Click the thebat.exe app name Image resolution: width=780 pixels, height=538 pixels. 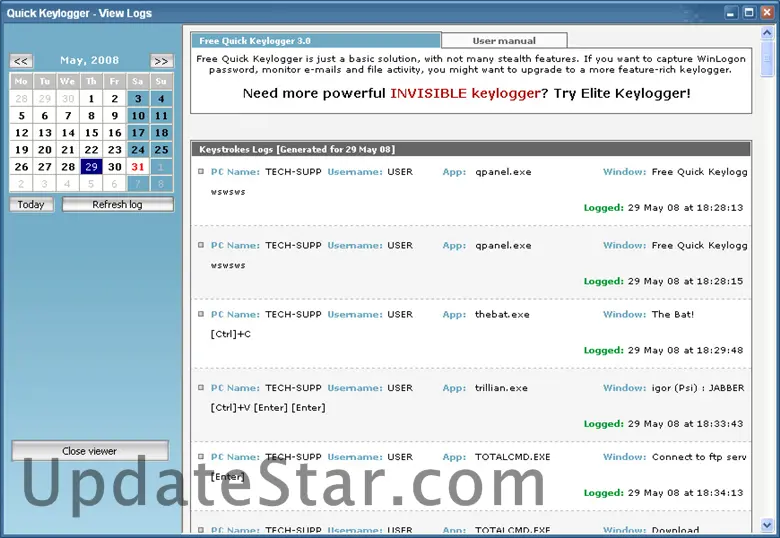(502, 314)
